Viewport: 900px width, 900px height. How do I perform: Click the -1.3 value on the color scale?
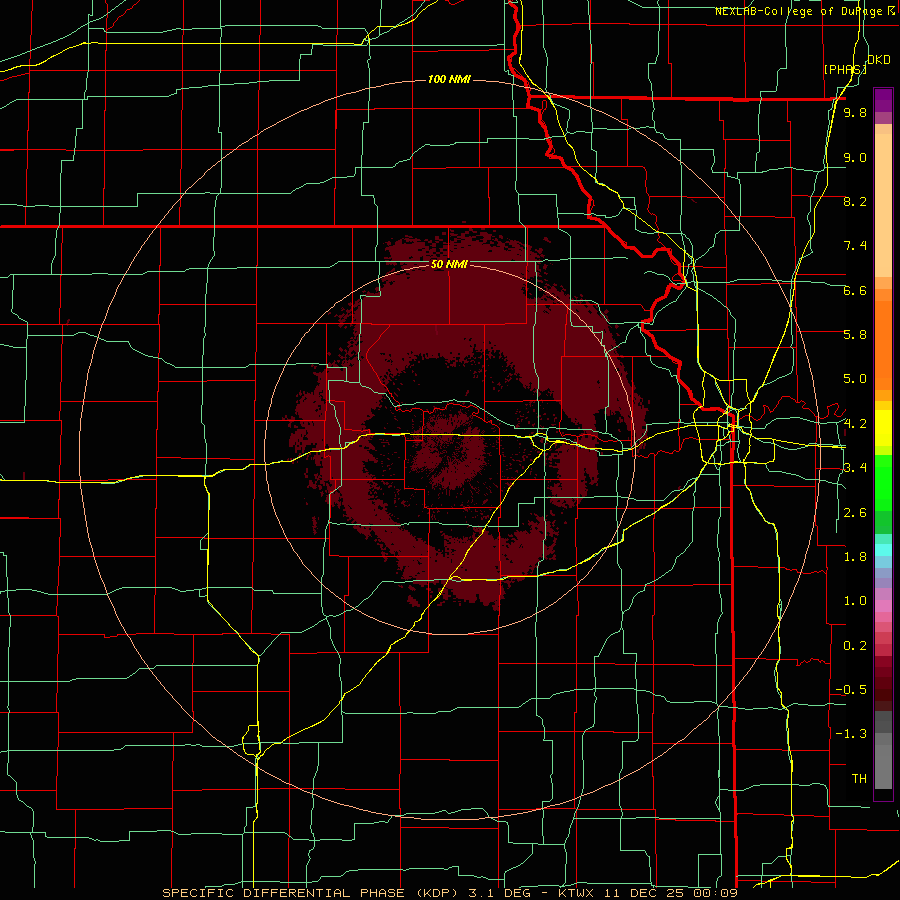851,734
